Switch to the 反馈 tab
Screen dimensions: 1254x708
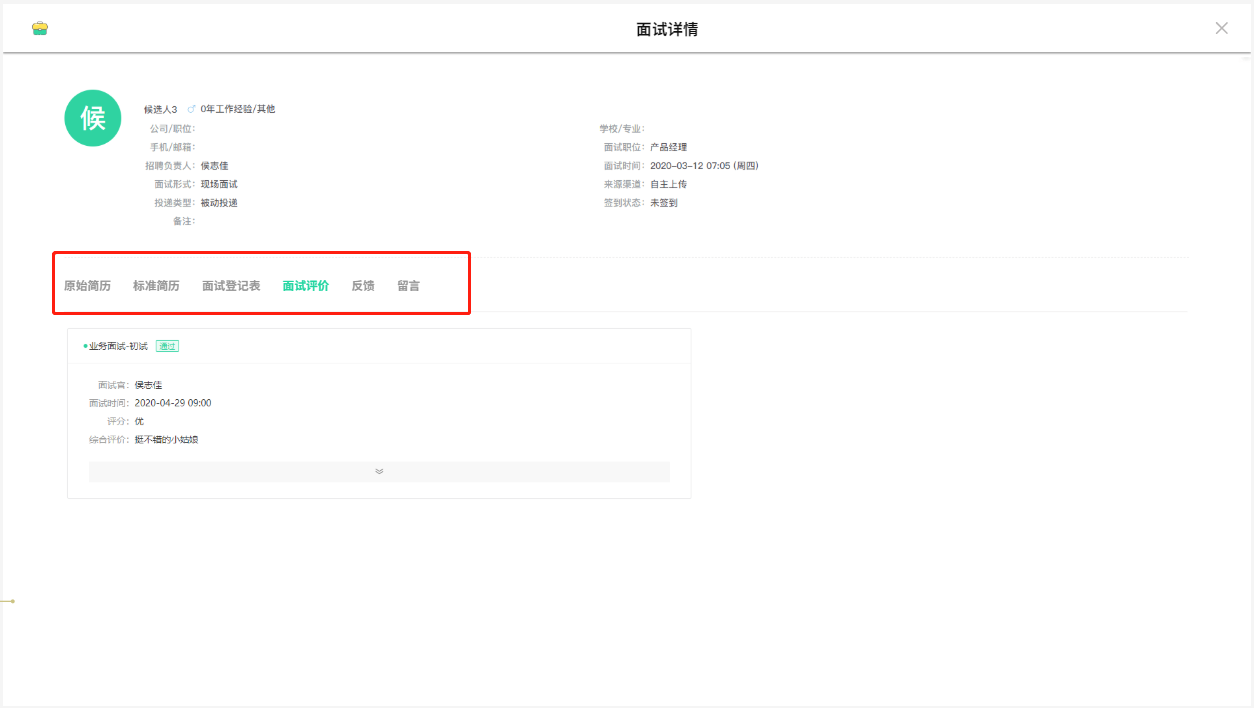(363, 286)
